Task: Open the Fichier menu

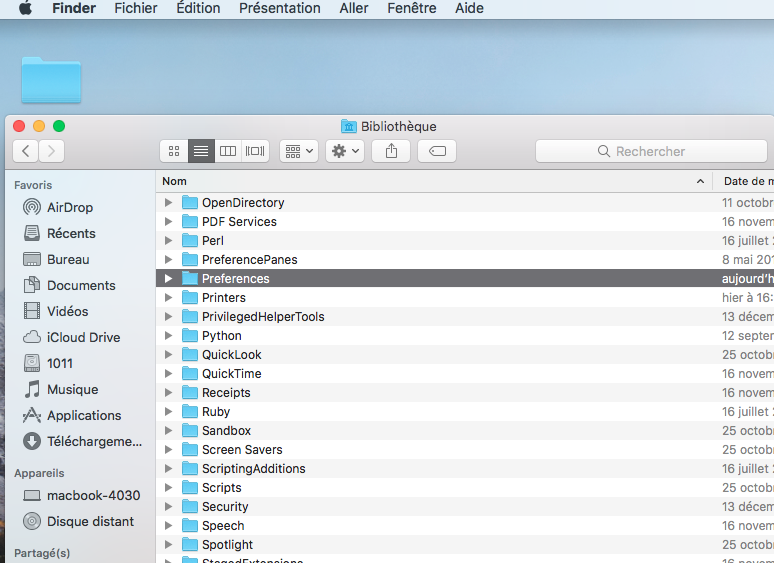Action: pos(136,8)
